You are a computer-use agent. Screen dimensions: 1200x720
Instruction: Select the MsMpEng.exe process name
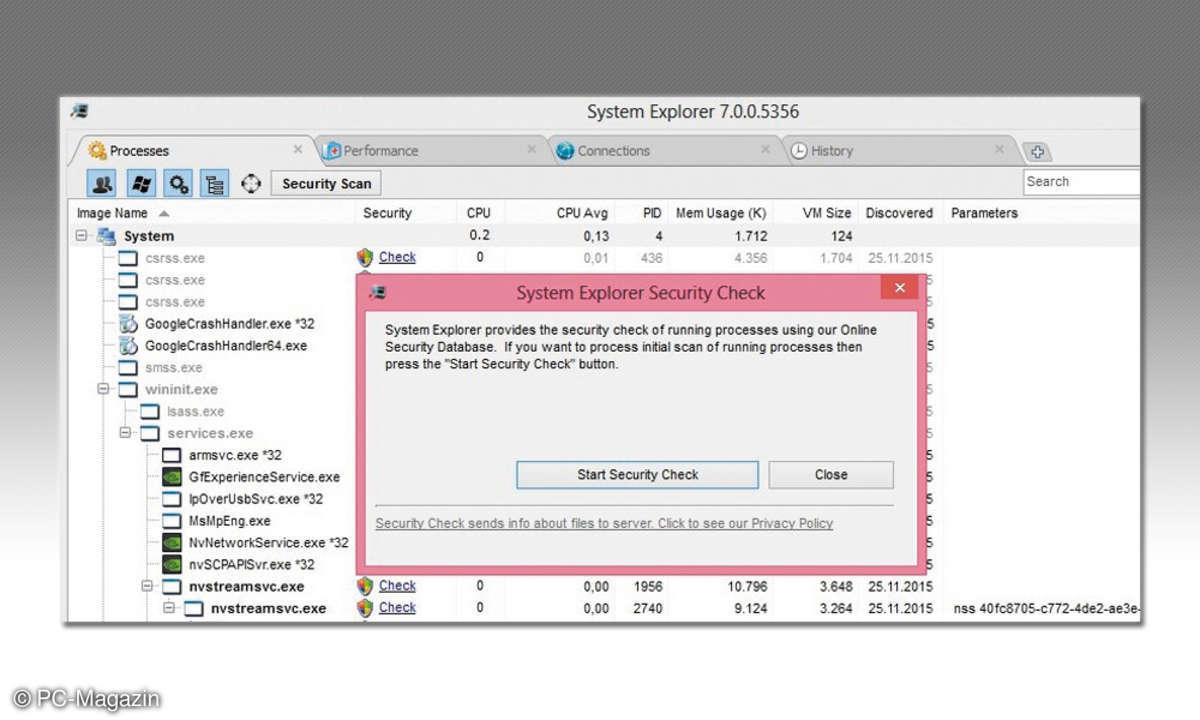coord(230,521)
